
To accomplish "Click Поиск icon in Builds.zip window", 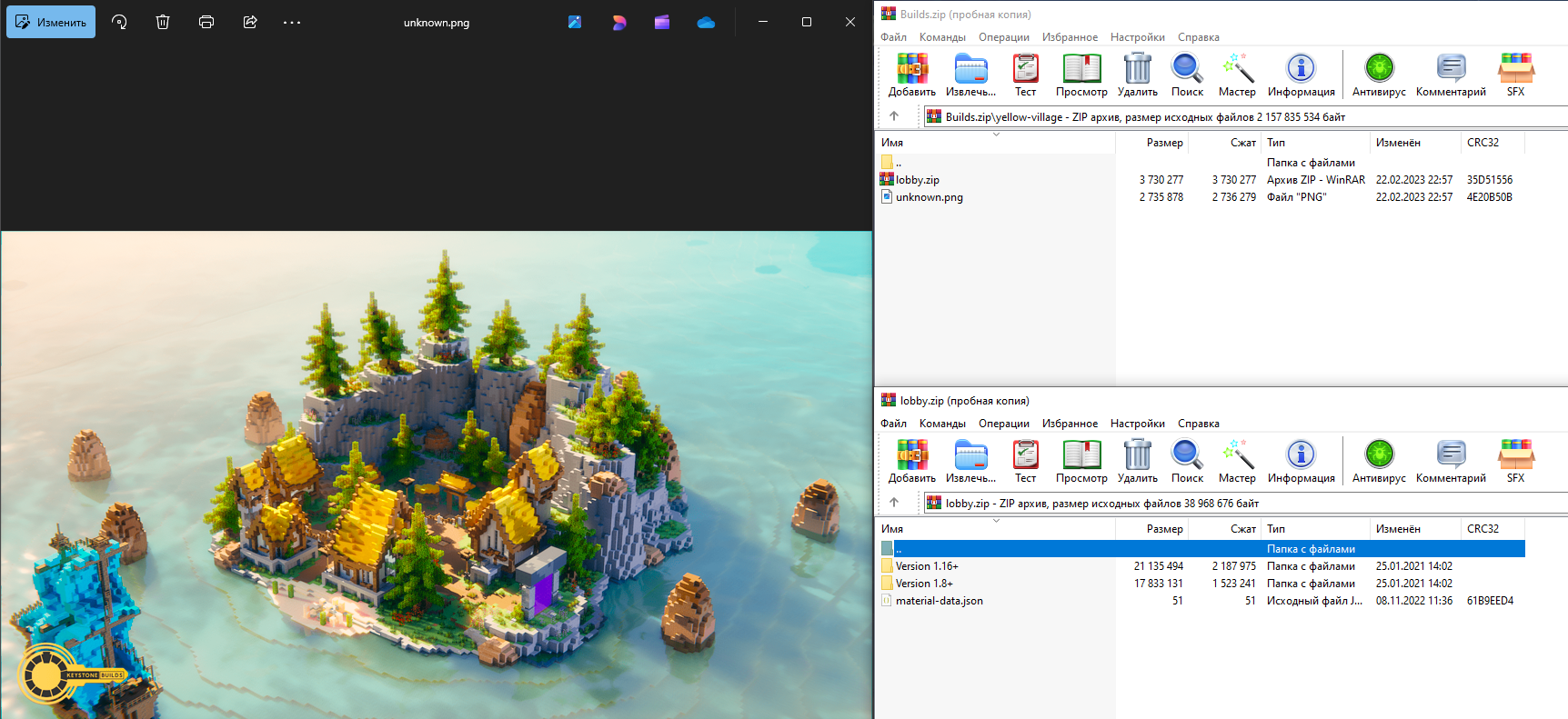I will [1187, 75].
